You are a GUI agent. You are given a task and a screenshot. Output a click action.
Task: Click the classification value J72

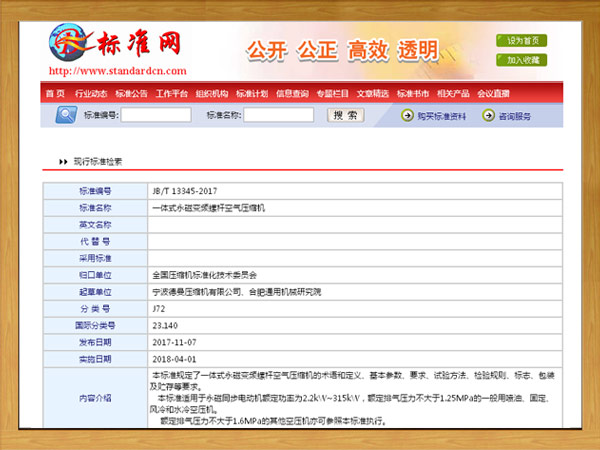(159, 309)
